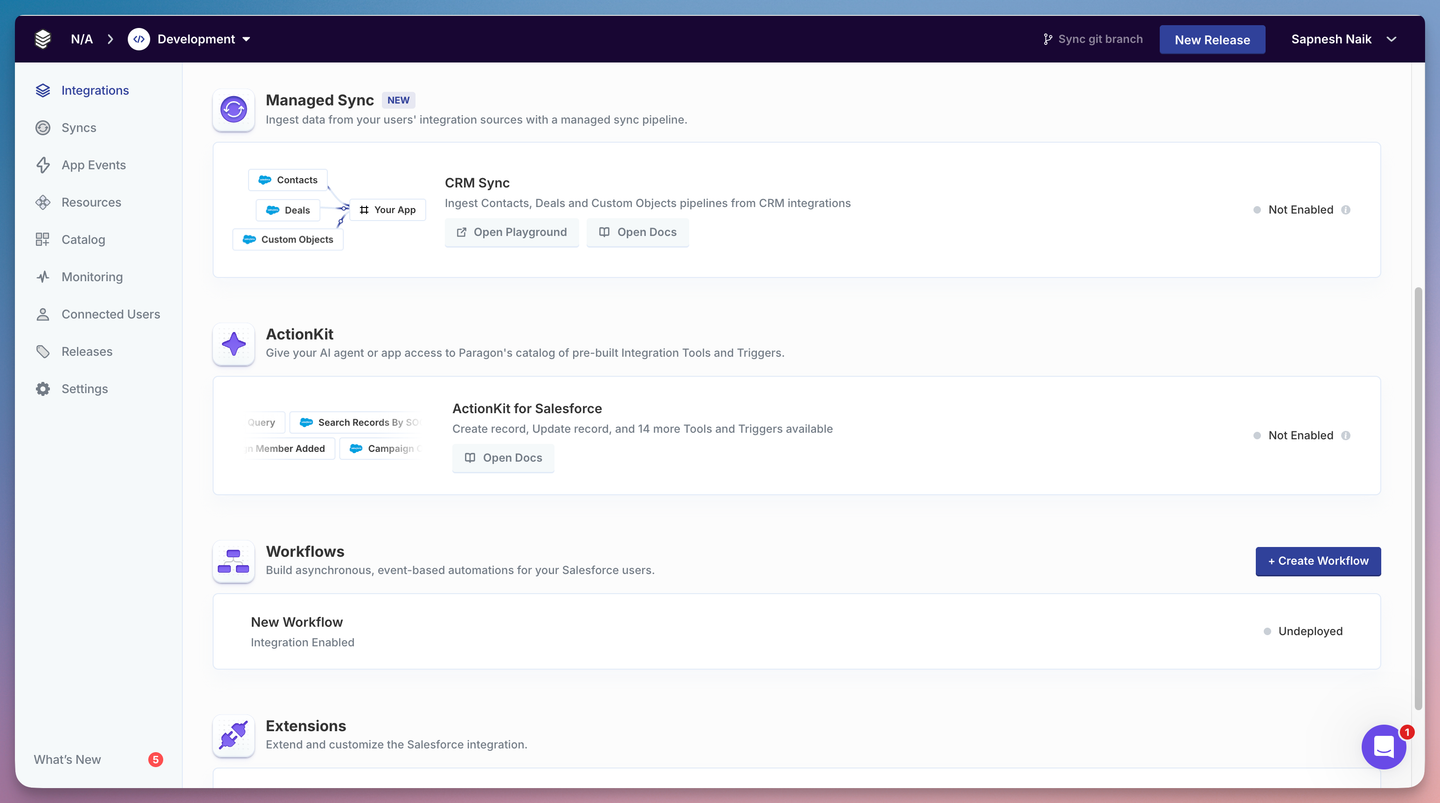Click the Your App node in diagram

[387, 210]
